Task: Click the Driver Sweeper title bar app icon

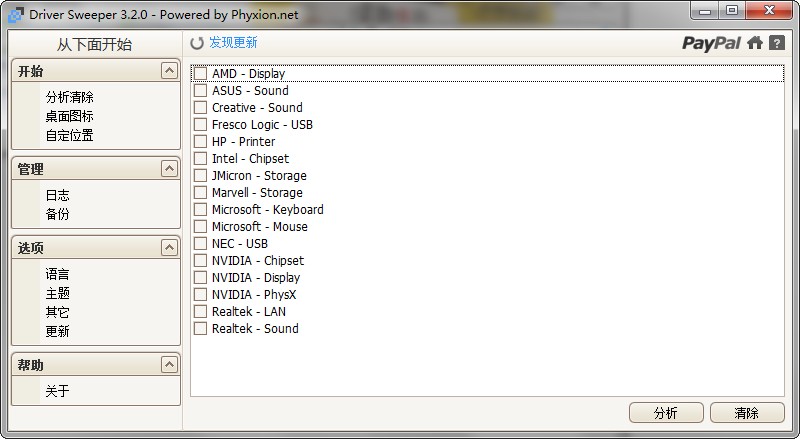Action: (x=15, y=14)
